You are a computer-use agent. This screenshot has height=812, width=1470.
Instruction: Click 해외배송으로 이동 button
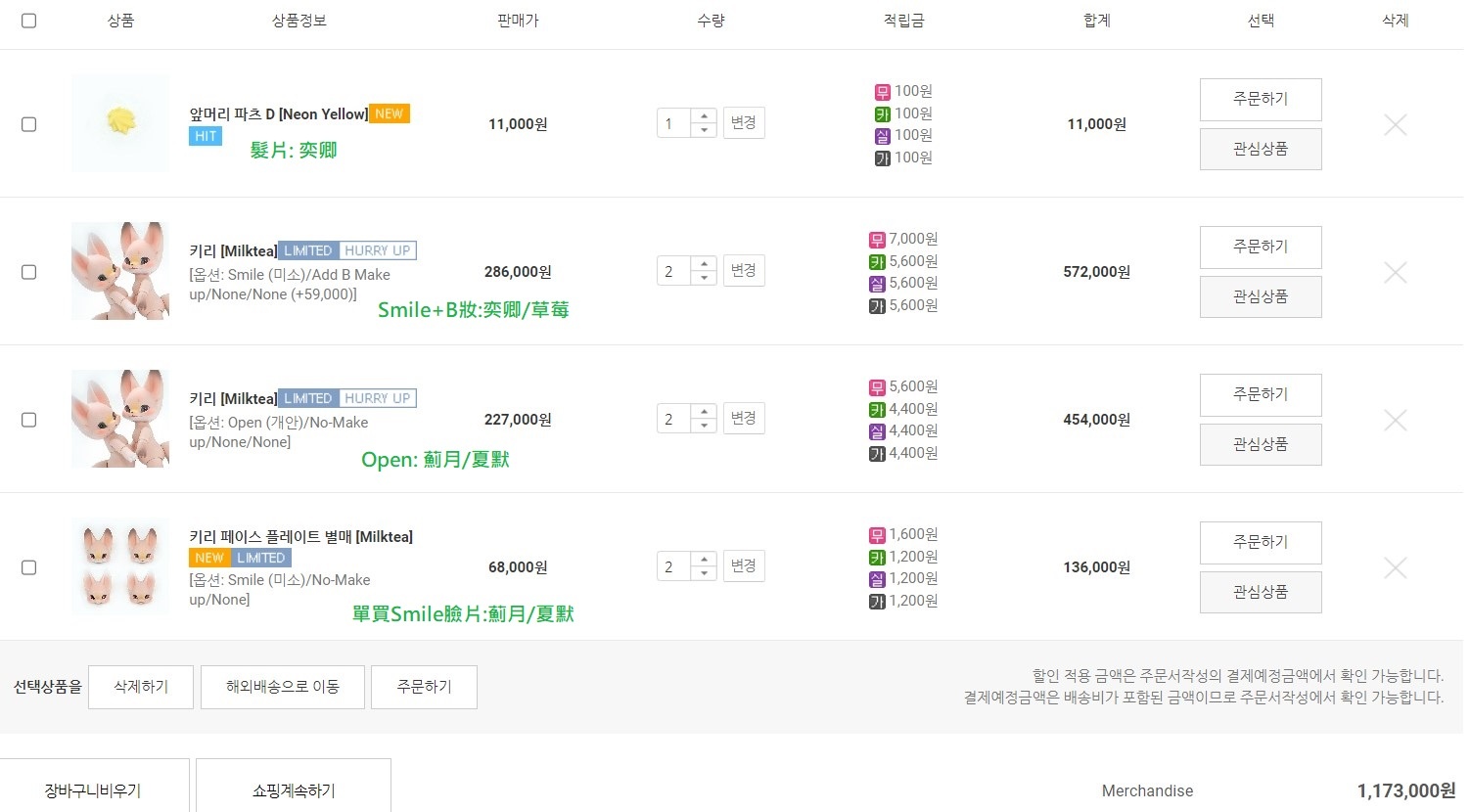coord(283,688)
